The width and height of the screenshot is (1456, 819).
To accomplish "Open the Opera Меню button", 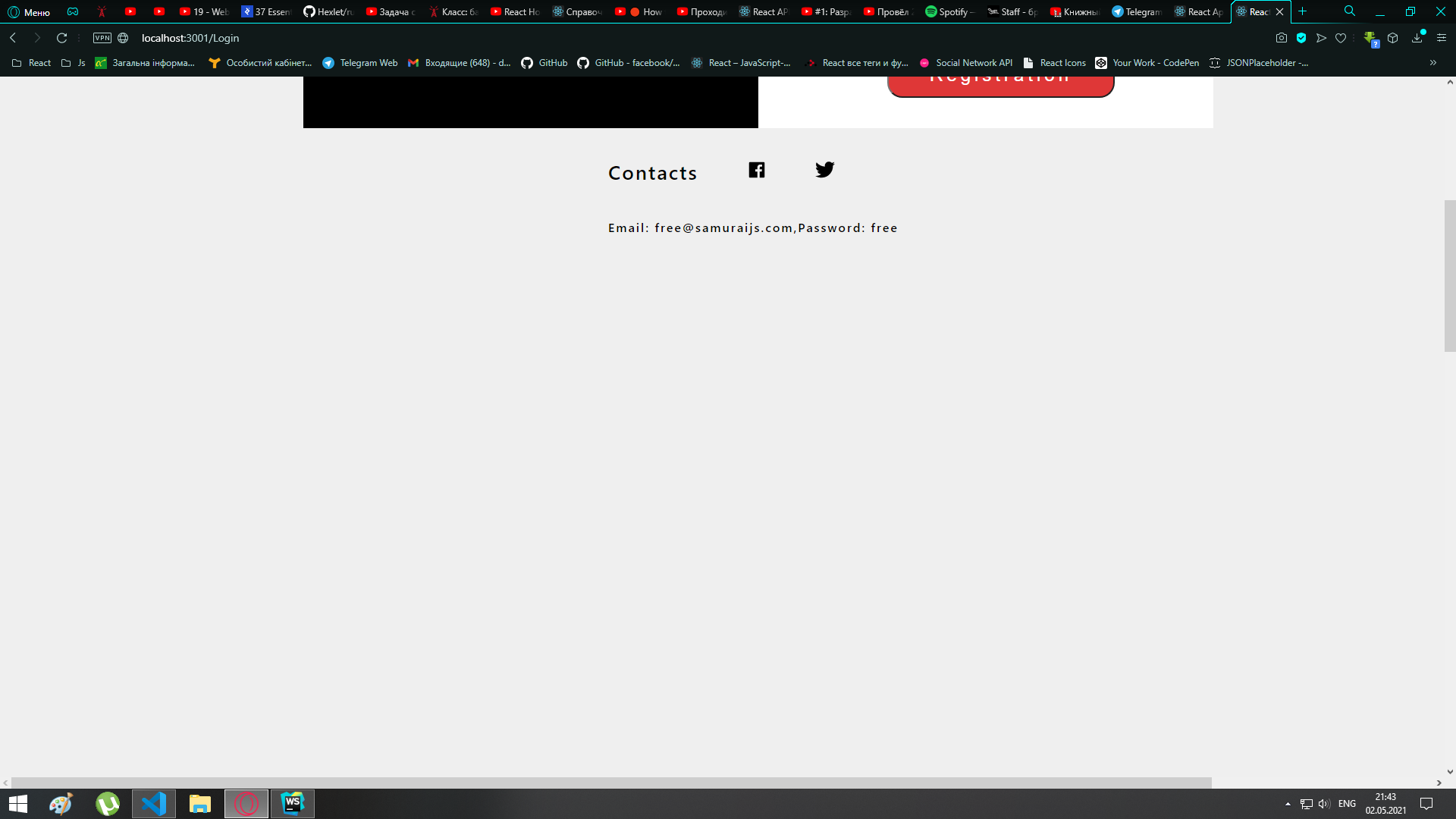I will [x=29, y=11].
